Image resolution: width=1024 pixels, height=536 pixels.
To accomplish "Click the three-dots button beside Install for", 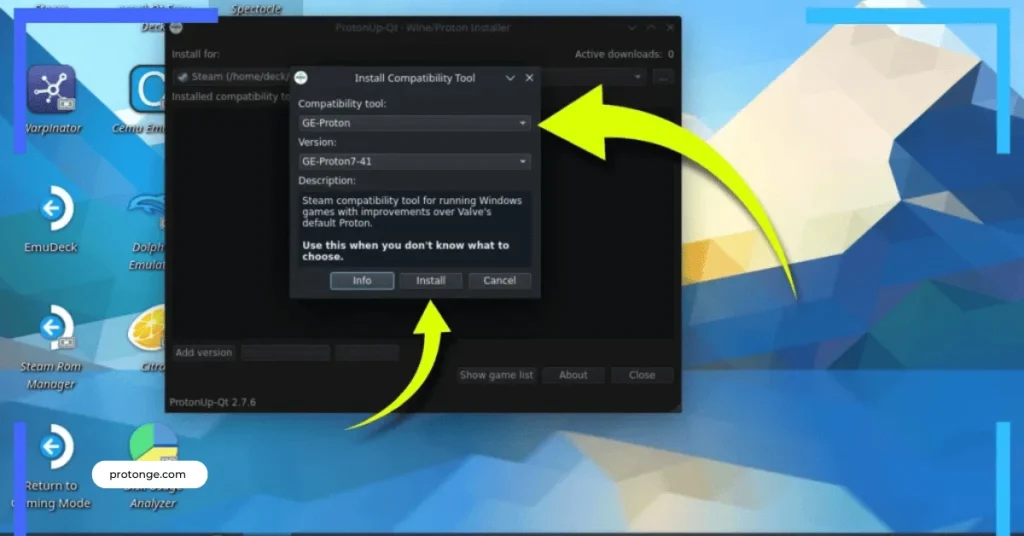I will click(663, 76).
